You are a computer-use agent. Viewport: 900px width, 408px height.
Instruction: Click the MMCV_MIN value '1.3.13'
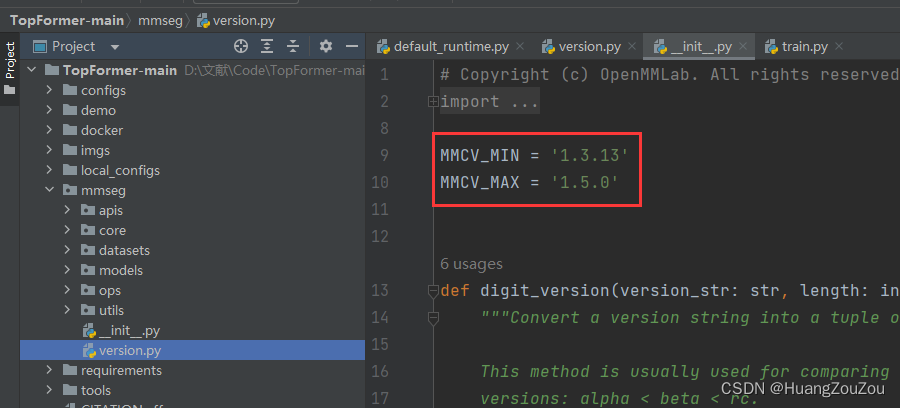tap(589, 155)
